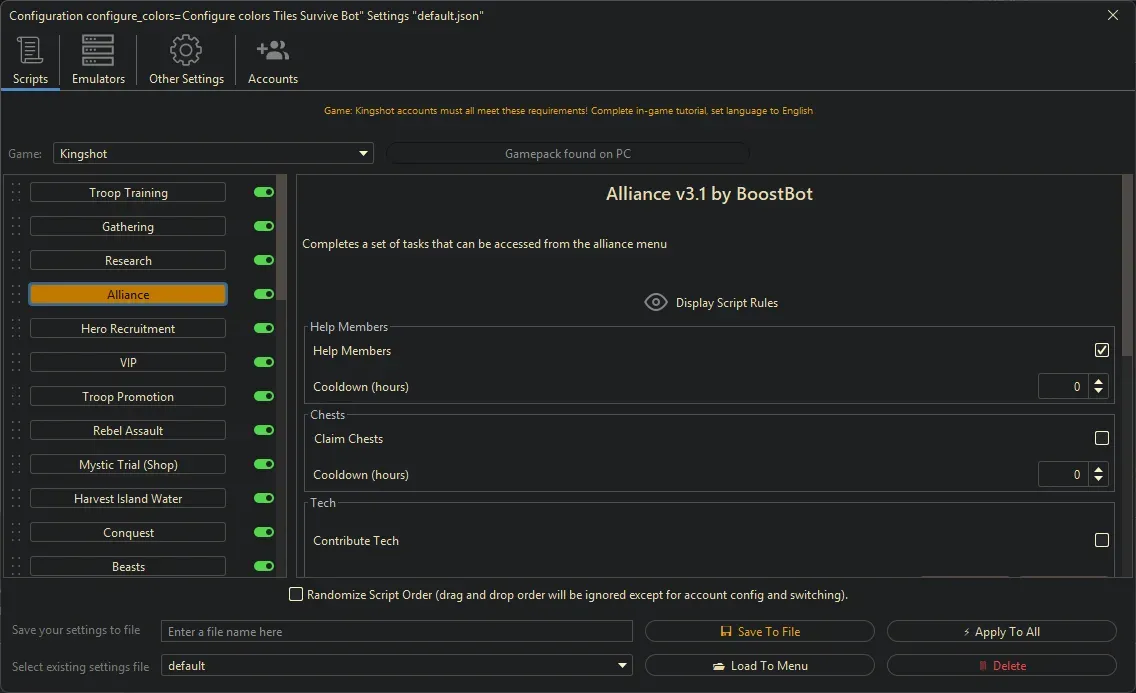Screen dimensions: 1136x693
Task: Click the drag handle beside VIP
Action: pos(16,363)
